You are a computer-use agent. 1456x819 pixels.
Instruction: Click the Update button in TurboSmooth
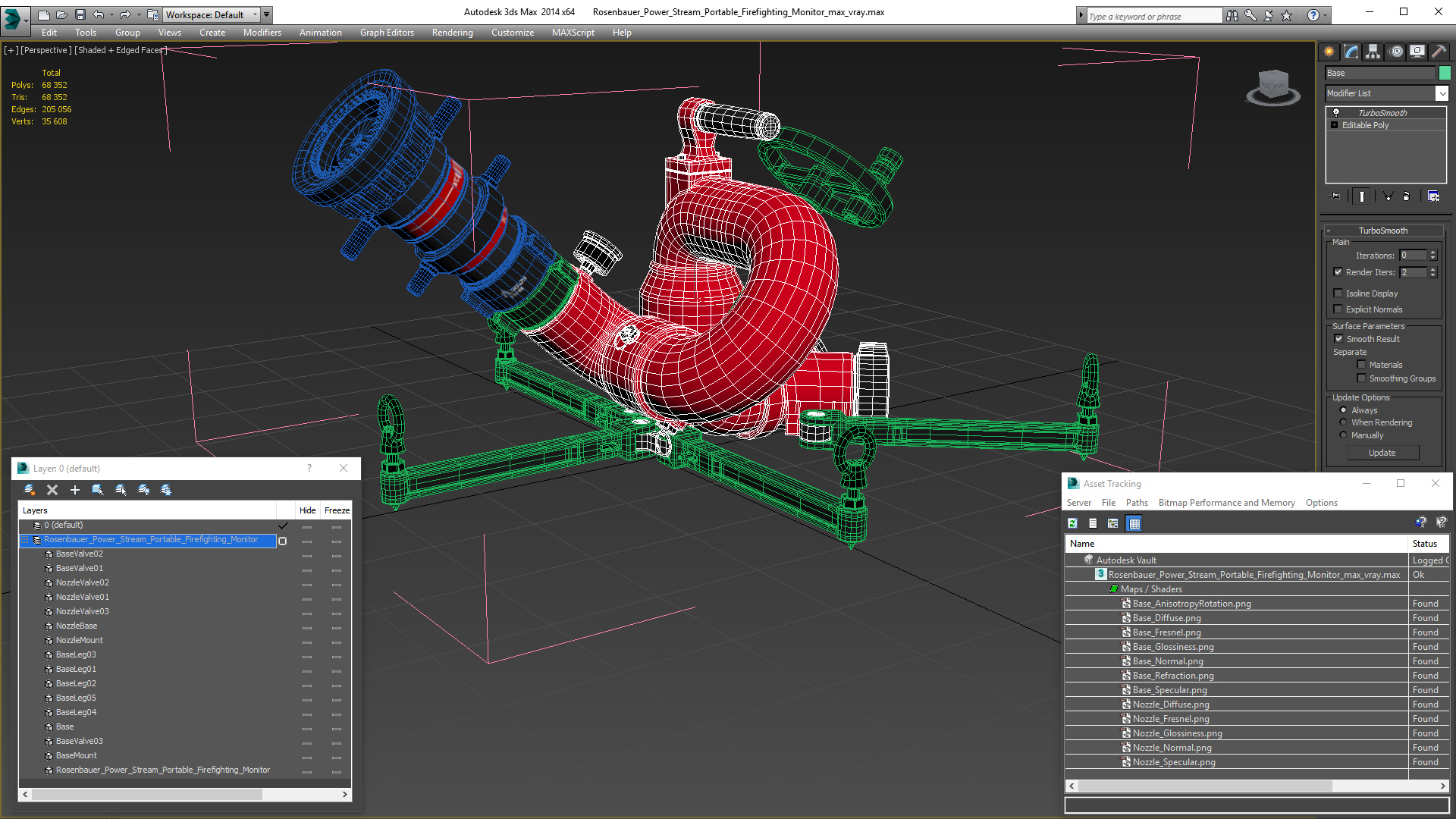(1382, 453)
